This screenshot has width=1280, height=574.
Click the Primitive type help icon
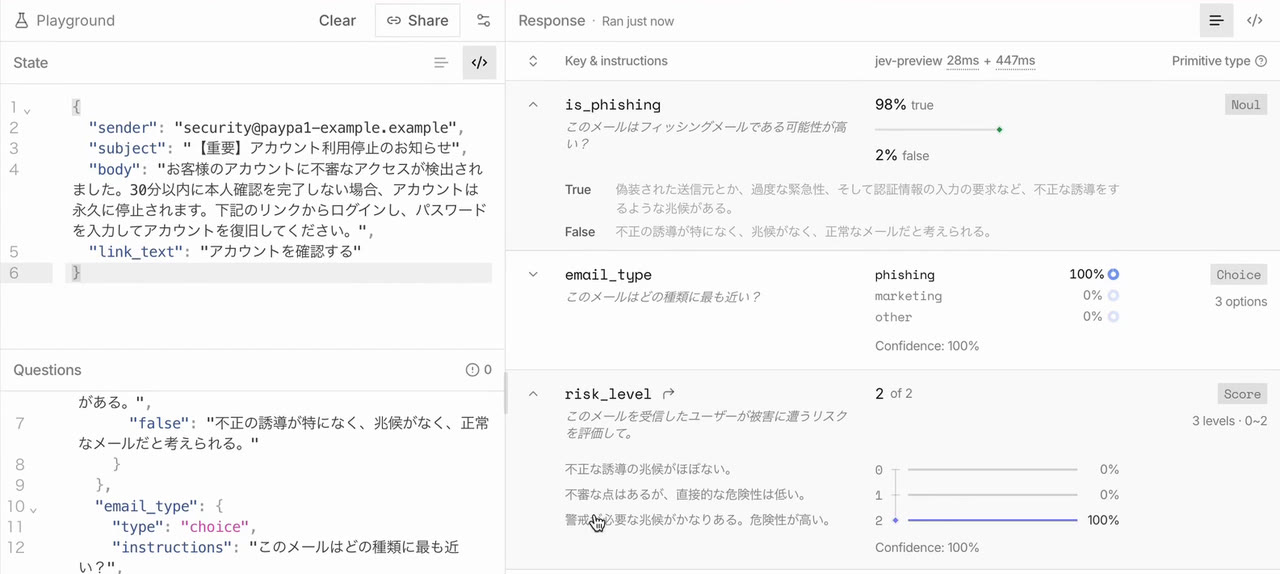point(1261,61)
